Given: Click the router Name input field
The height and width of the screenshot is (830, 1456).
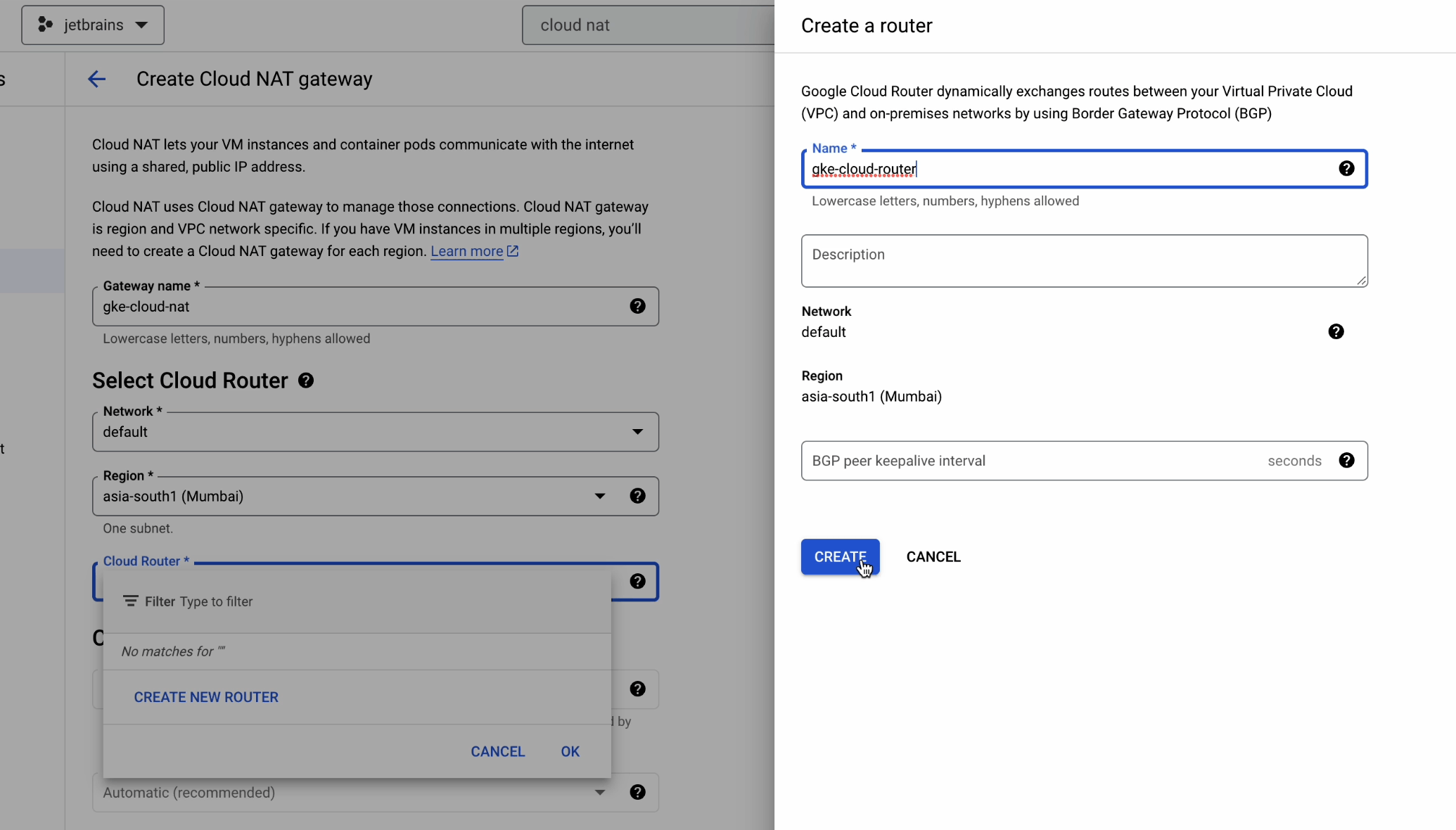Looking at the screenshot, I should (1084, 169).
